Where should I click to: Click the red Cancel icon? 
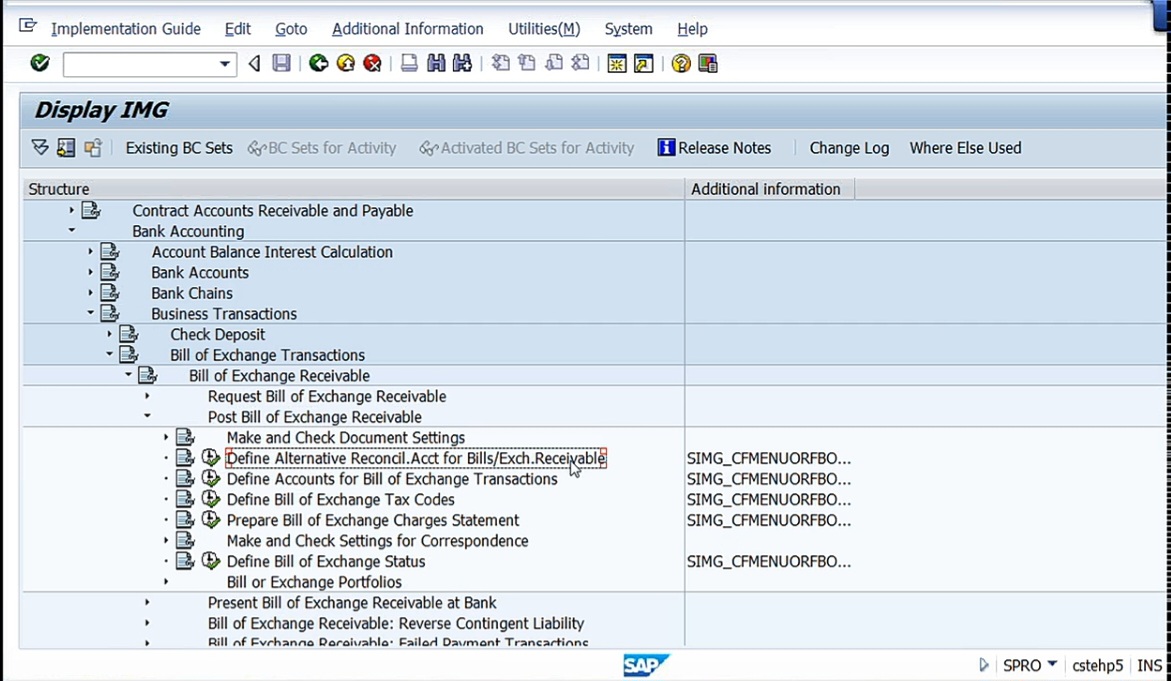click(x=372, y=63)
